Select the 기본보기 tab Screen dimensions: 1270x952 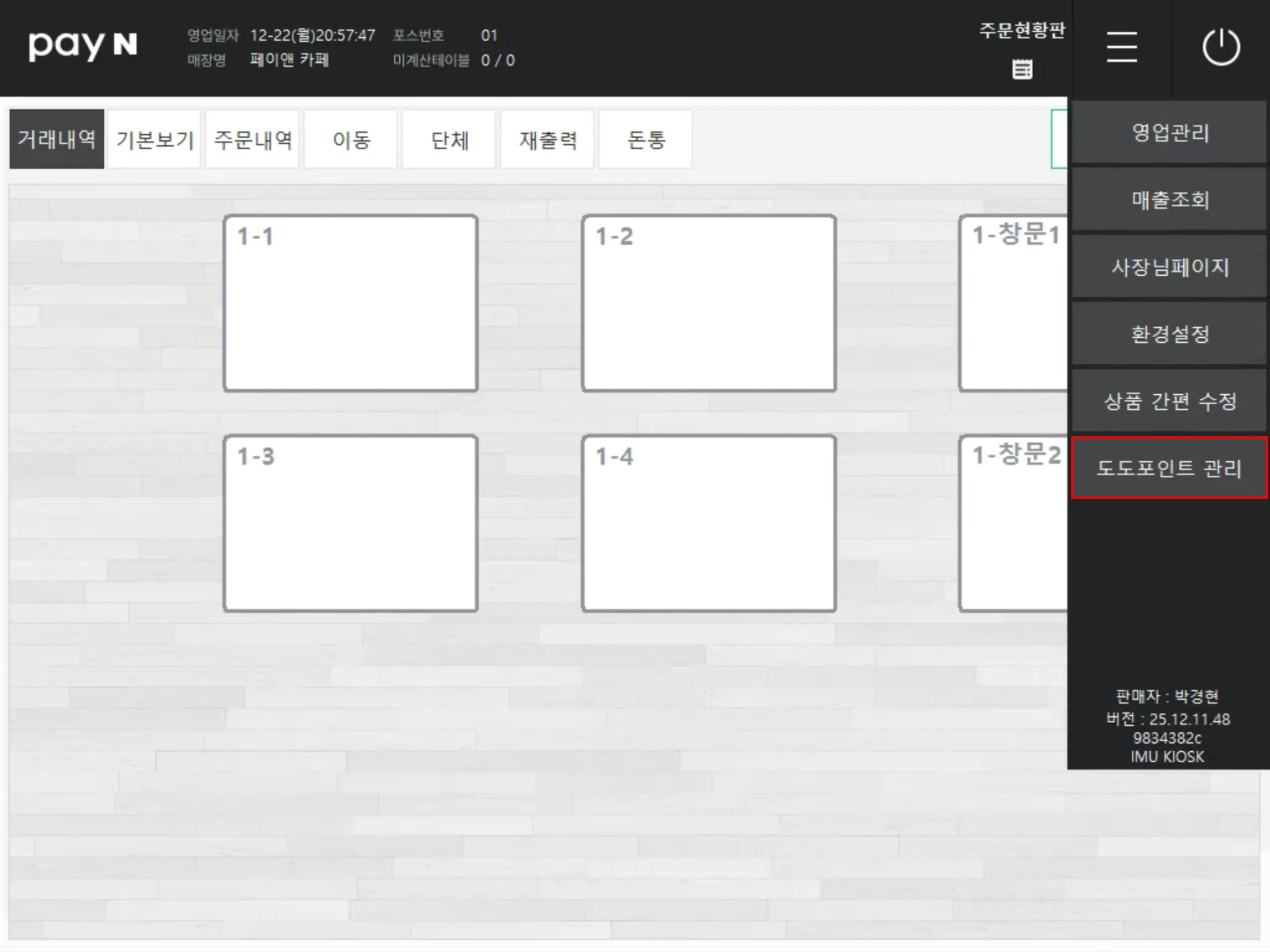click(154, 139)
